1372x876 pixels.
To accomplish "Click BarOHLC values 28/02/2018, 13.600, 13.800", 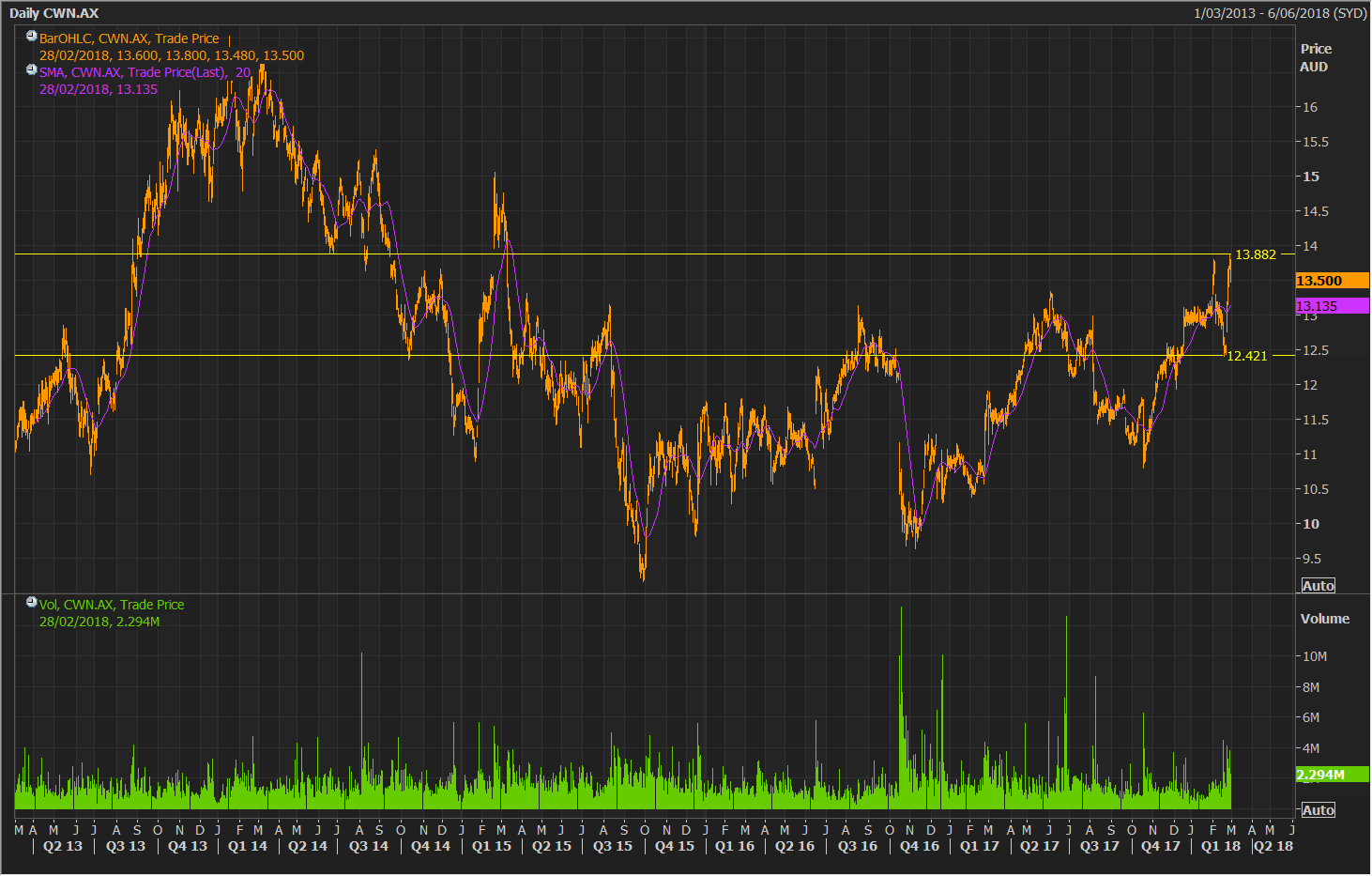I will (172, 55).
